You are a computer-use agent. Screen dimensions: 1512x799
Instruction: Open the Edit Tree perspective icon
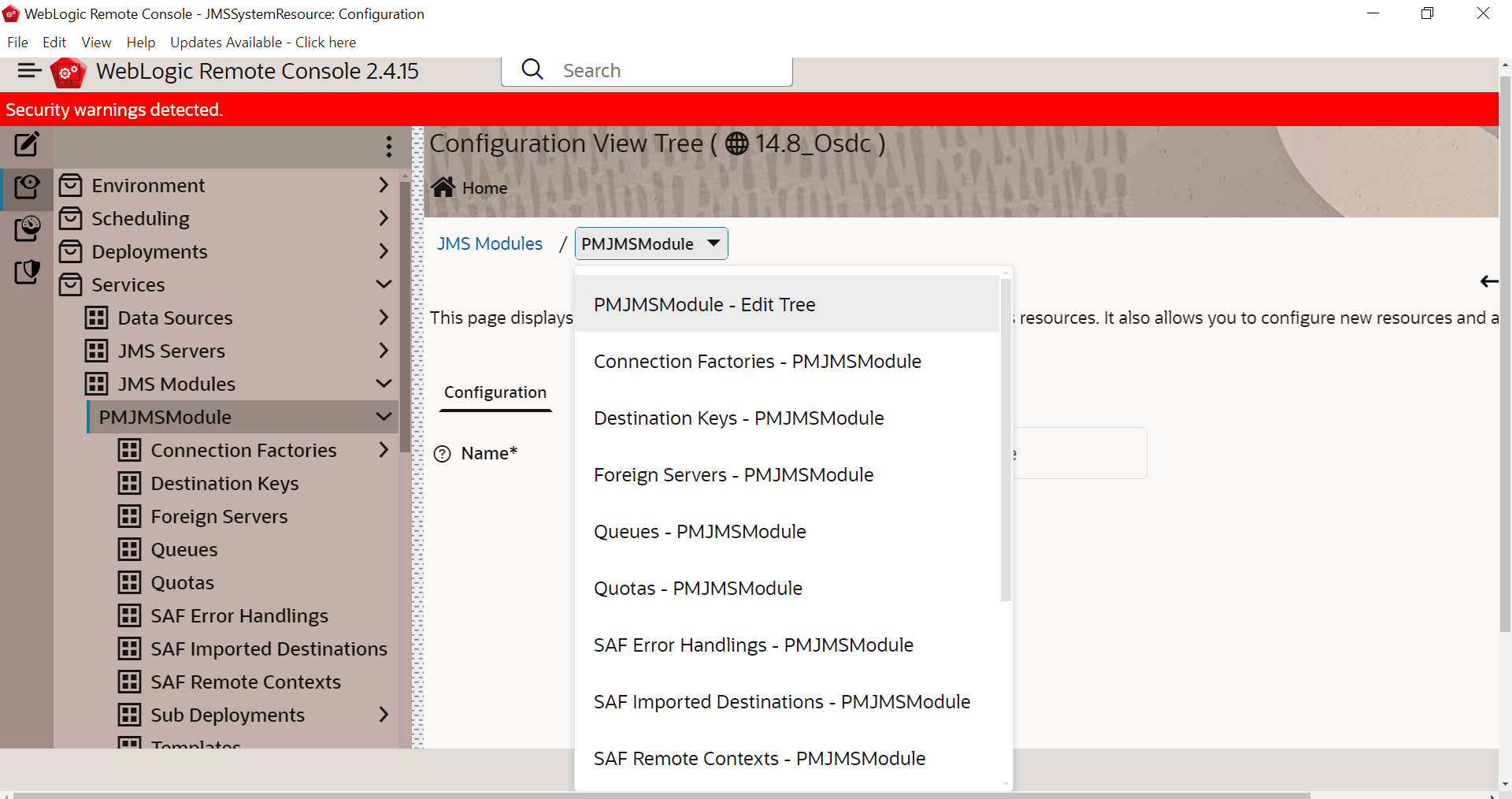coord(27,144)
